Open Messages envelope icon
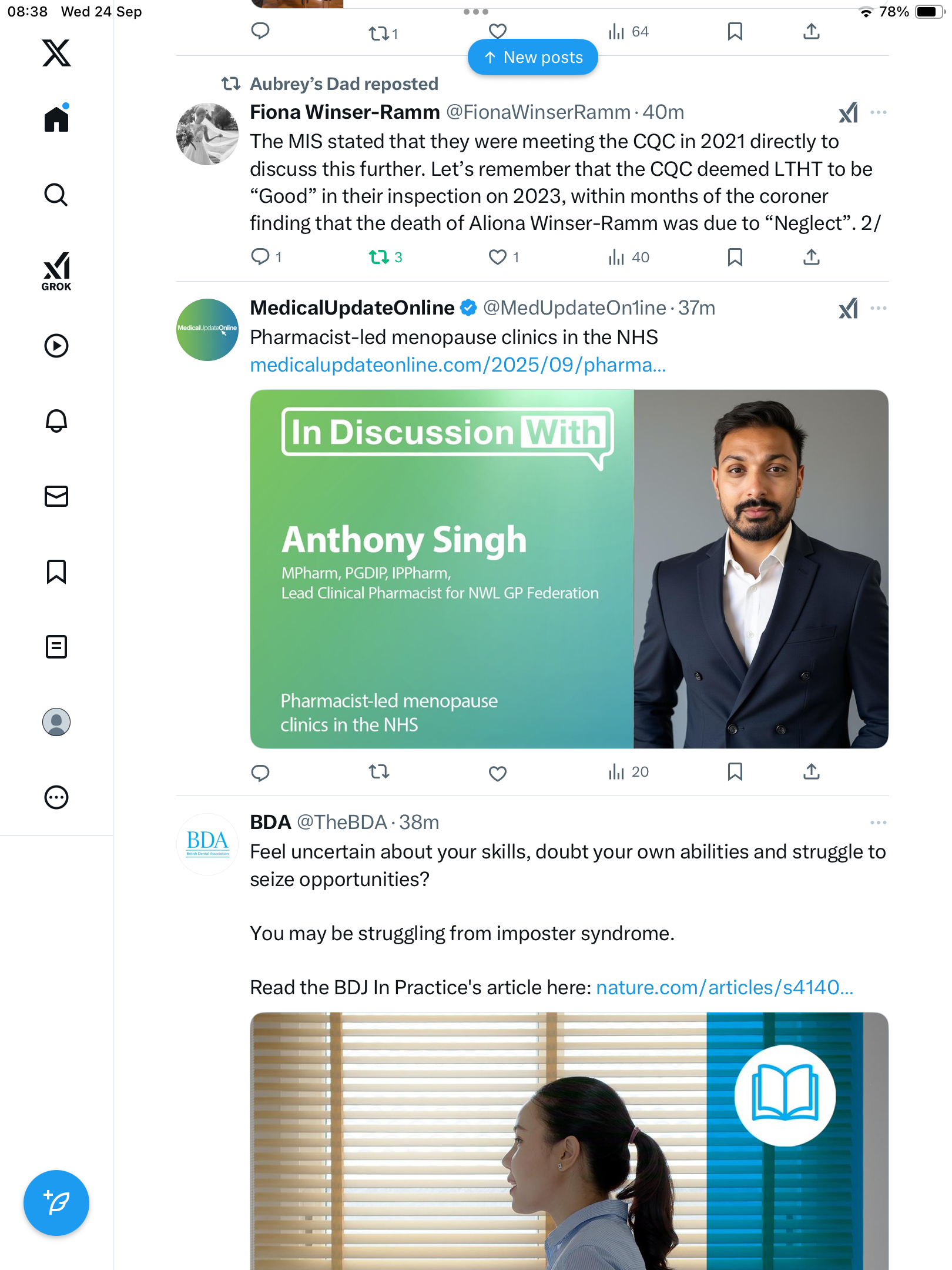The height and width of the screenshot is (1270, 952). (x=56, y=496)
